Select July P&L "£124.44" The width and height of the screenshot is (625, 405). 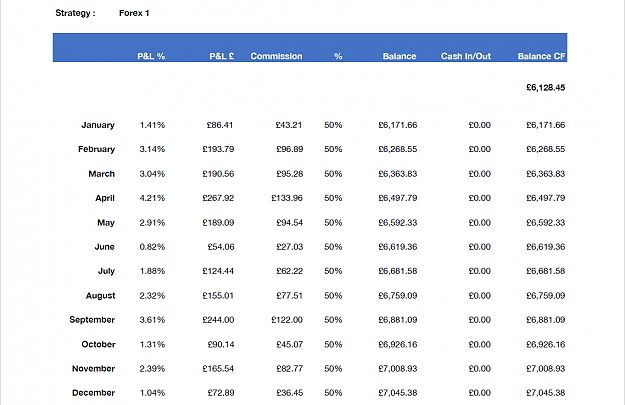[218, 271]
